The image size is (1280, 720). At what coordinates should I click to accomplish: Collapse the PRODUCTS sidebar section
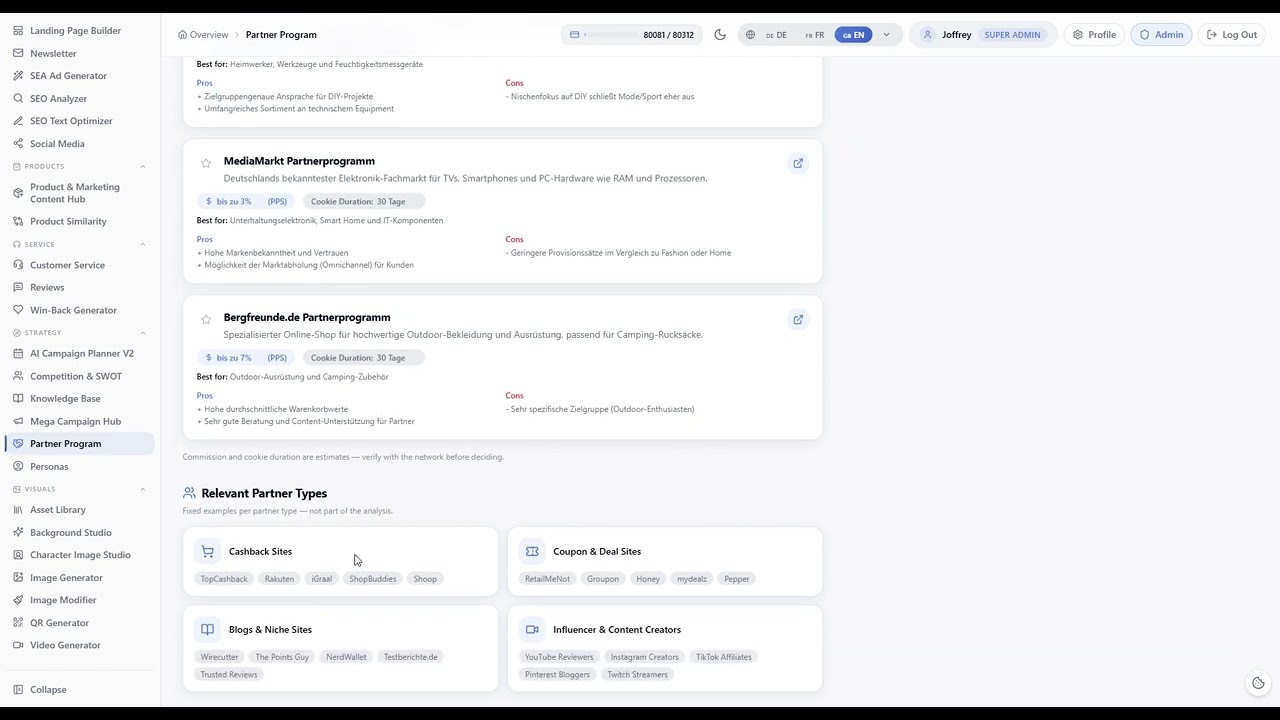tap(143, 166)
